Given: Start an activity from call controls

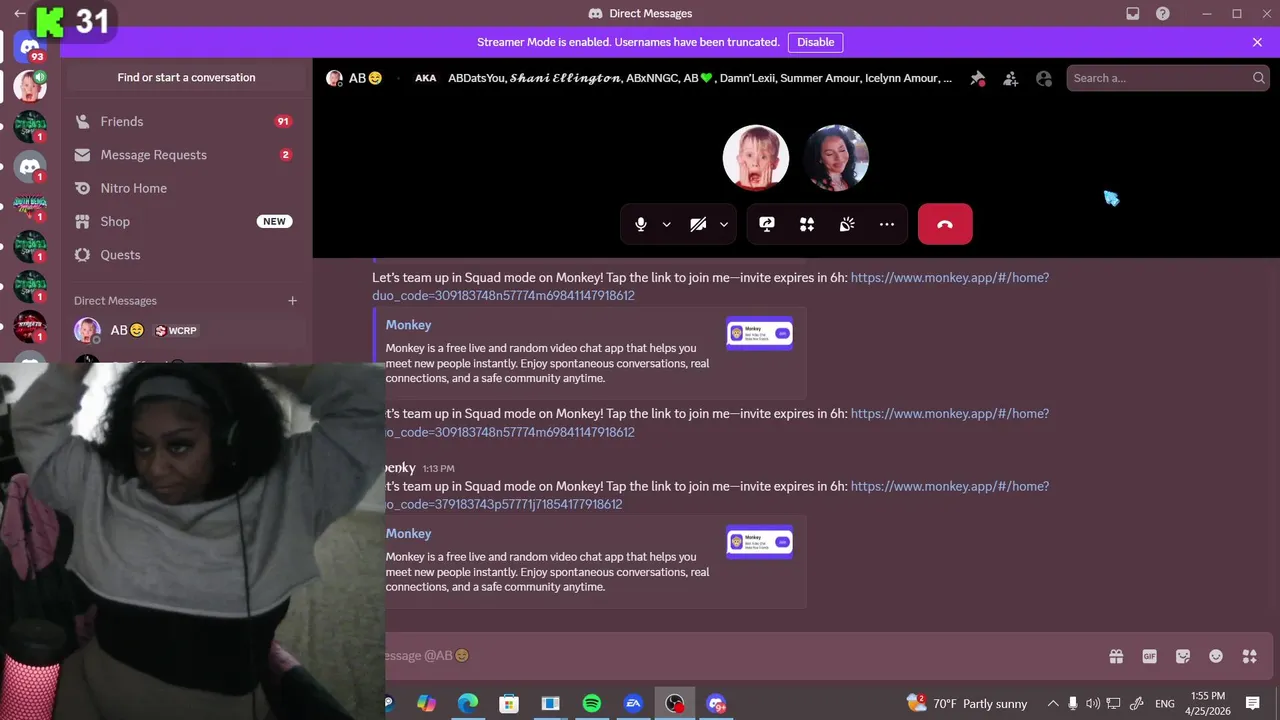Looking at the screenshot, I should coord(807,224).
